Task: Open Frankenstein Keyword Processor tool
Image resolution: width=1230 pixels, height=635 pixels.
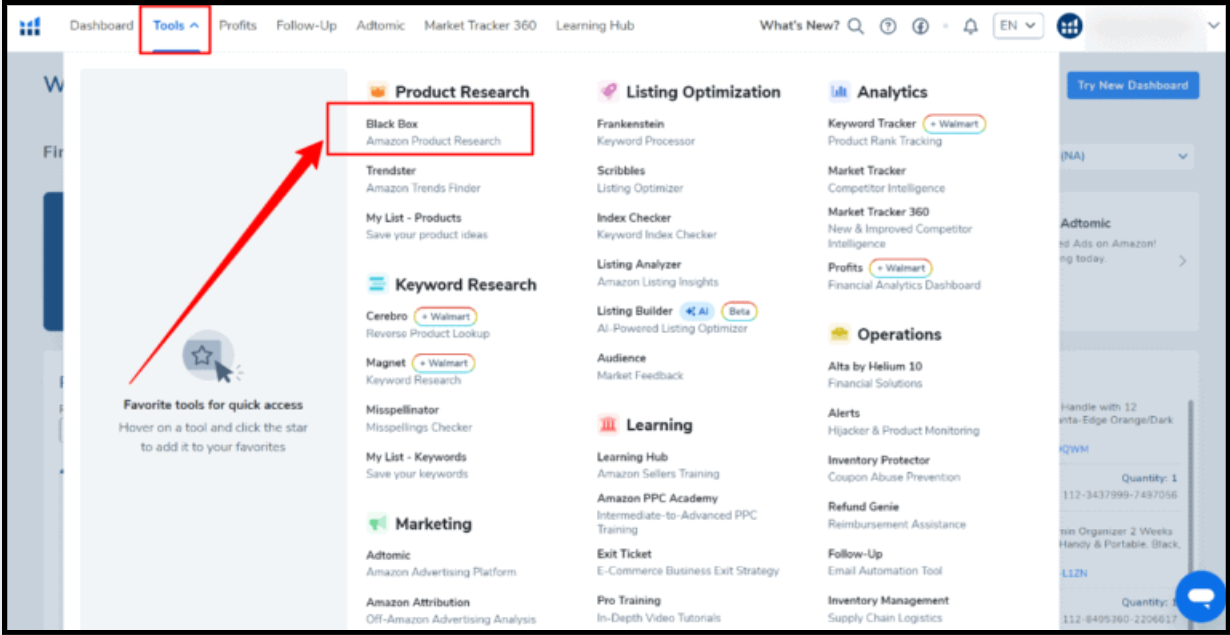Action: 645,132
